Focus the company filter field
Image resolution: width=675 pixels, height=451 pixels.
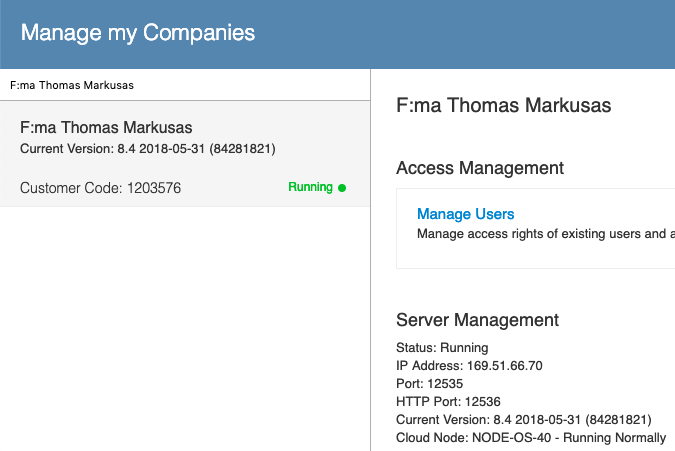point(185,85)
